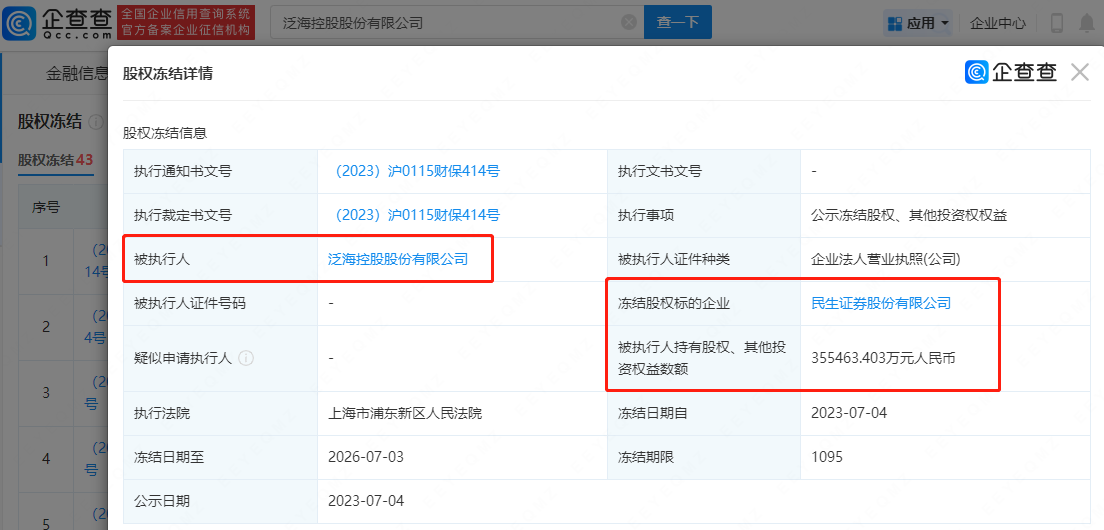Click the 查一下 search button
The width and height of the screenshot is (1104, 530).
[x=677, y=23]
